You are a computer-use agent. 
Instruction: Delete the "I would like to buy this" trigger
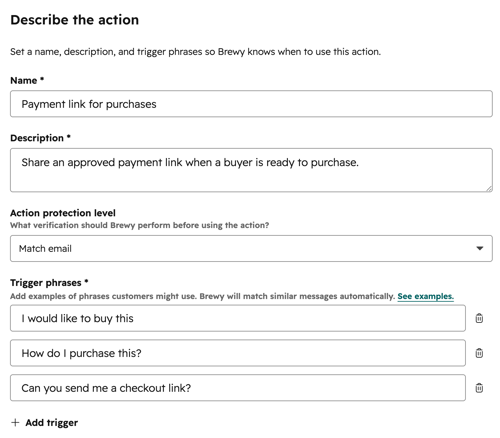click(479, 318)
